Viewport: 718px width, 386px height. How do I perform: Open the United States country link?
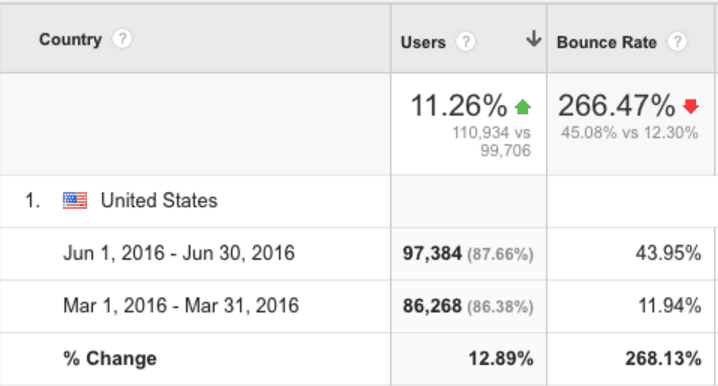pyautogui.click(x=159, y=201)
